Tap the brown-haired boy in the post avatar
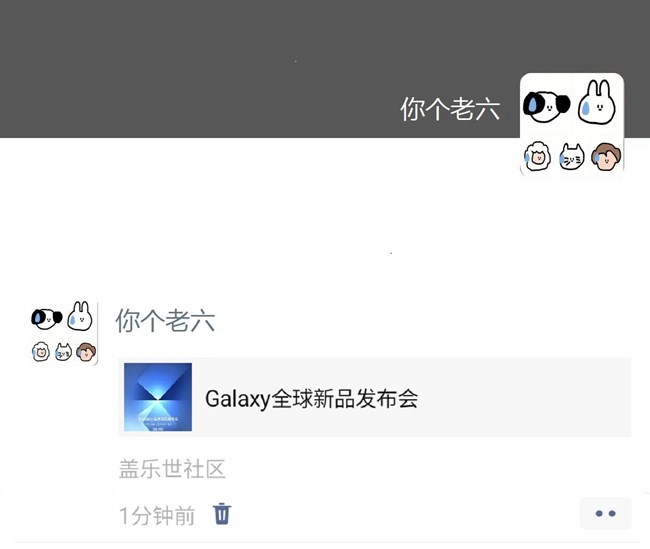 tap(86, 352)
